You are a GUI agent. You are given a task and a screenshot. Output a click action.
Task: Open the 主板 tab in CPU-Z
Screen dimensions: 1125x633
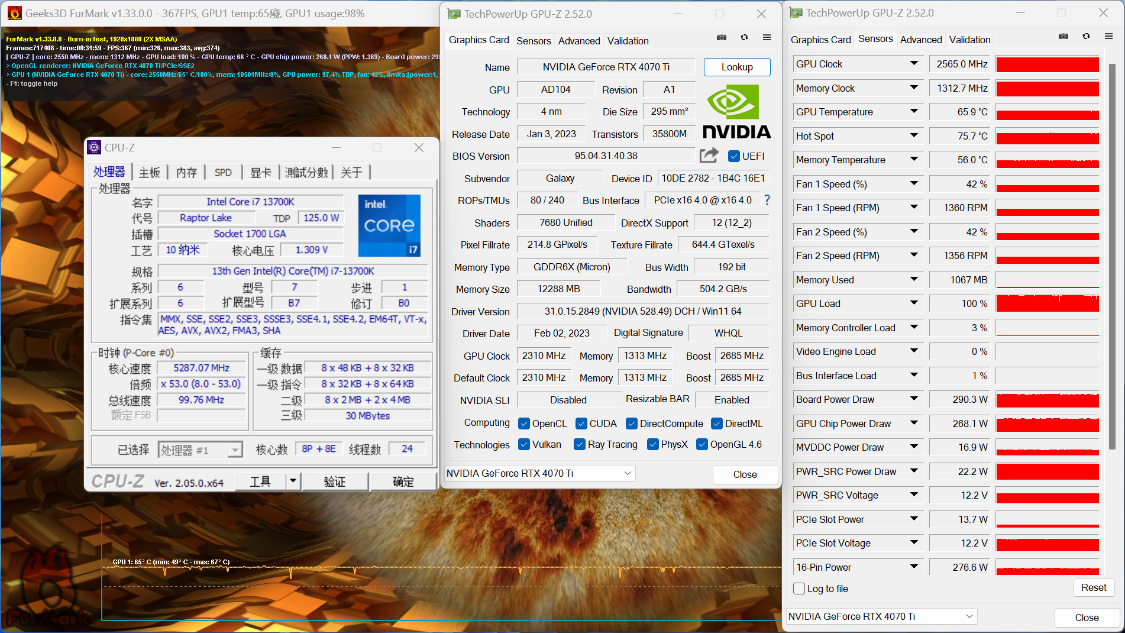tap(149, 172)
